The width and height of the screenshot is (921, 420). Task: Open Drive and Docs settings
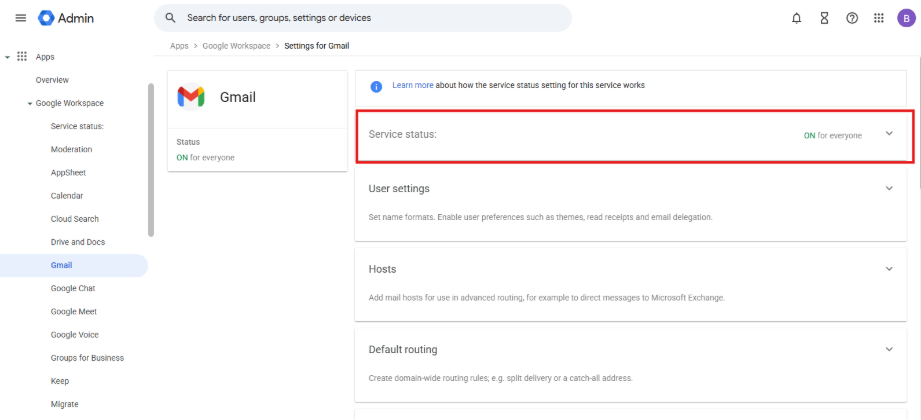(x=78, y=242)
